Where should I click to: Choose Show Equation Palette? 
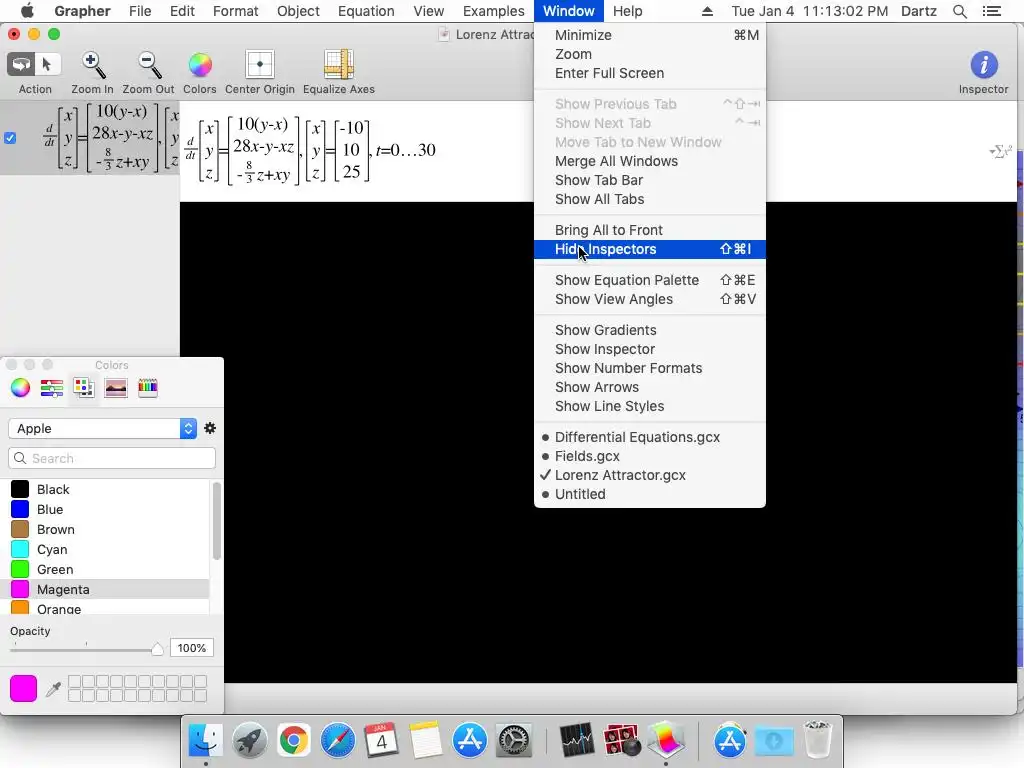pos(650,280)
